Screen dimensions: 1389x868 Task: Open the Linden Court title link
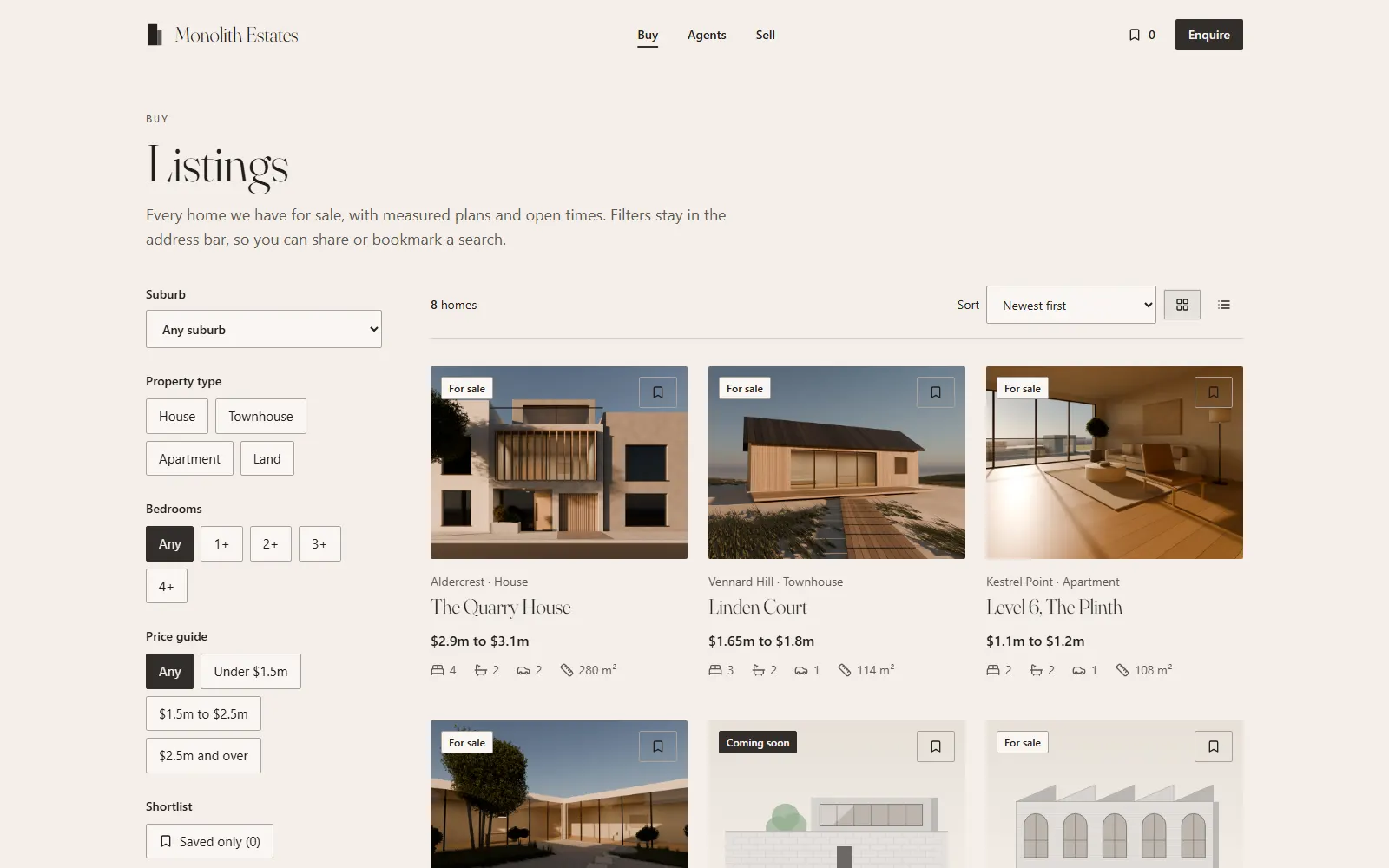[758, 608]
